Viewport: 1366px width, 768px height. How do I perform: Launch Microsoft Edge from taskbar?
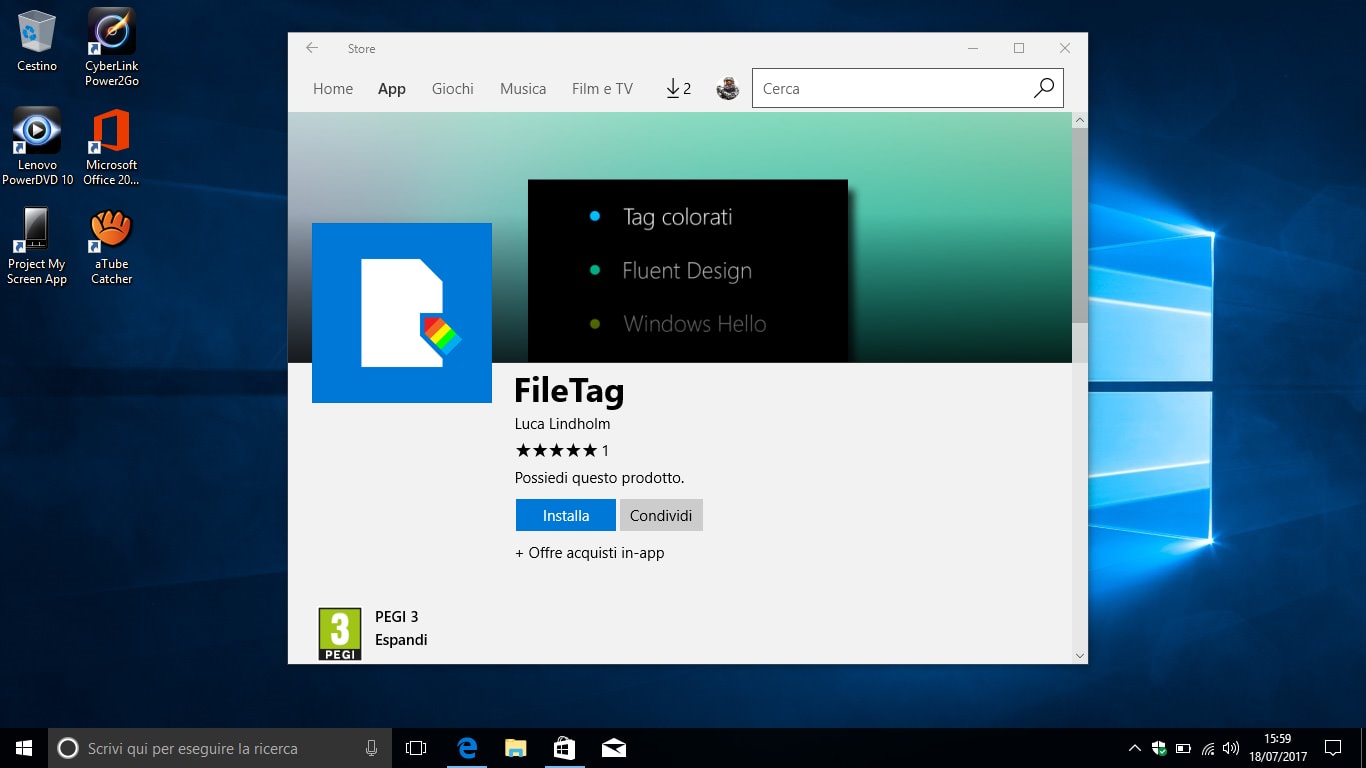tap(467, 748)
